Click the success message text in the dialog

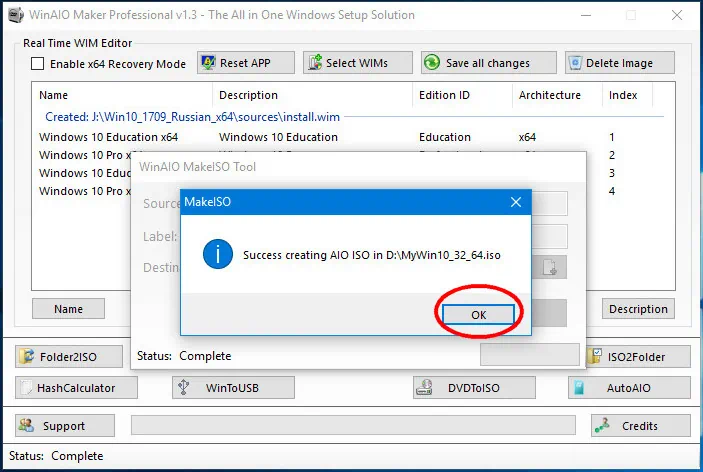[372, 255]
